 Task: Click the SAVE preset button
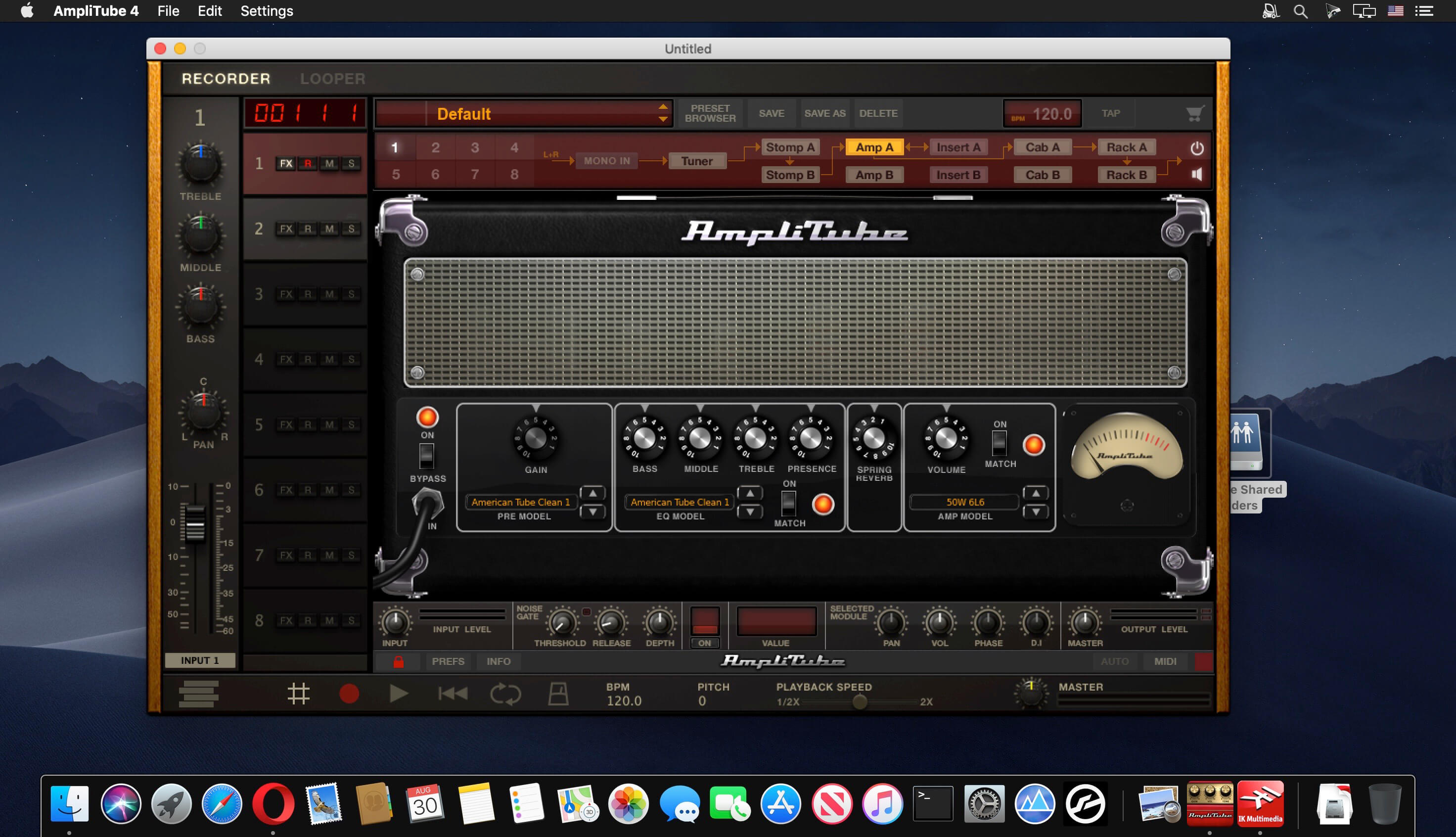pos(771,113)
